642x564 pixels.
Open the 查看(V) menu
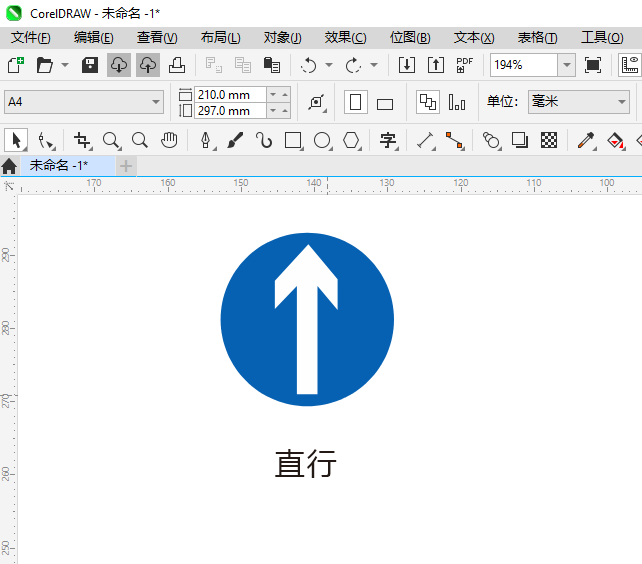(x=157, y=38)
